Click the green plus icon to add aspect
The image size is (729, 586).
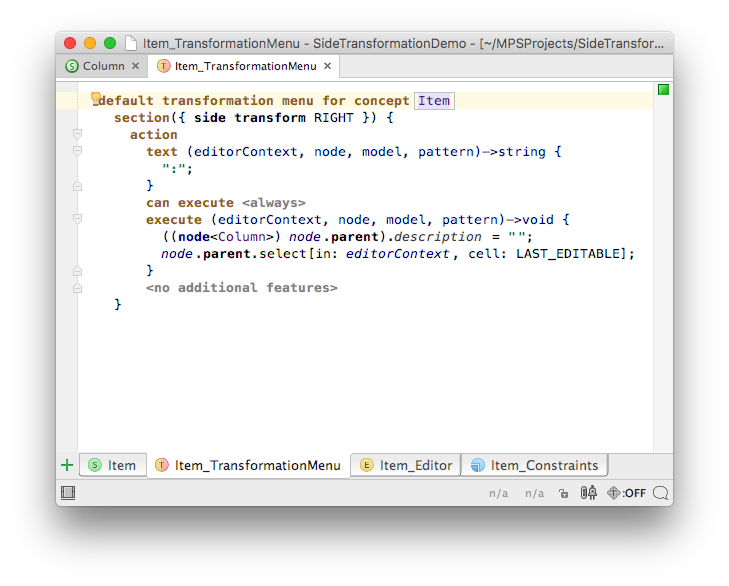67,465
